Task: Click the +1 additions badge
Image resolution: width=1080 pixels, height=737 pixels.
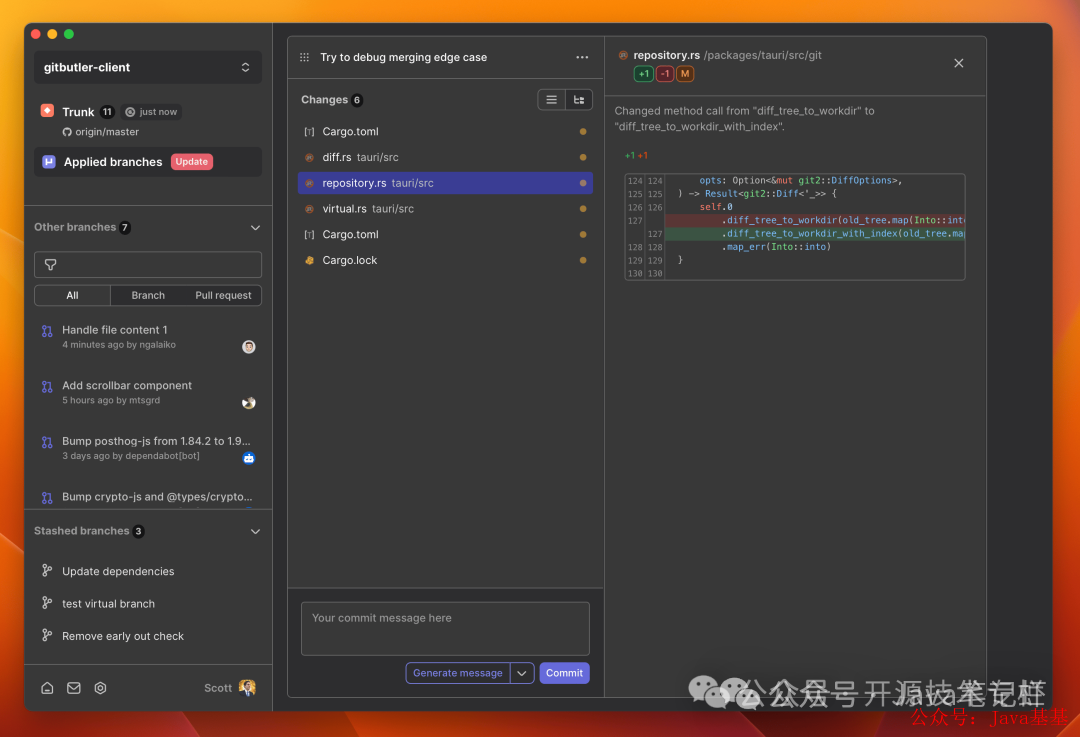Action: pyautogui.click(x=643, y=74)
